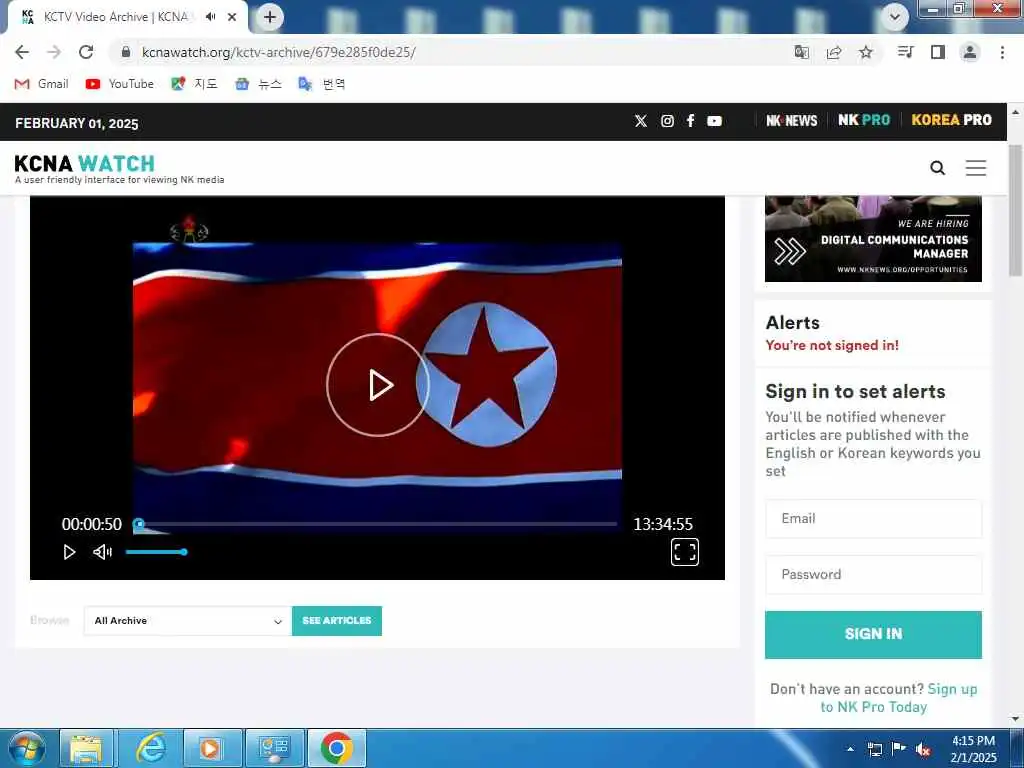Click the SEE ARTICLES button
This screenshot has width=1024, height=768.
pyautogui.click(x=337, y=620)
